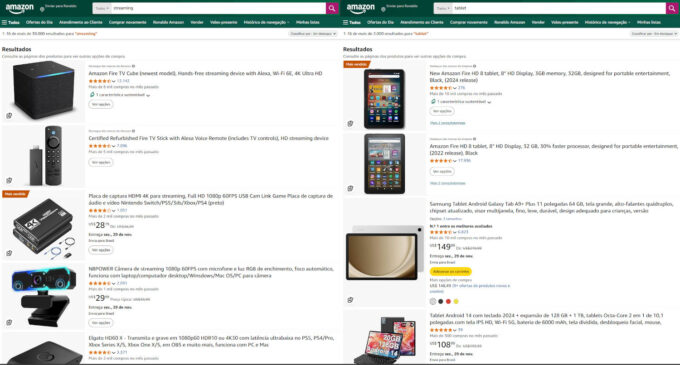The width and height of the screenshot is (680, 365).
Task: Expand Histórico de navegação in streaming window
Action: [266, 22]
